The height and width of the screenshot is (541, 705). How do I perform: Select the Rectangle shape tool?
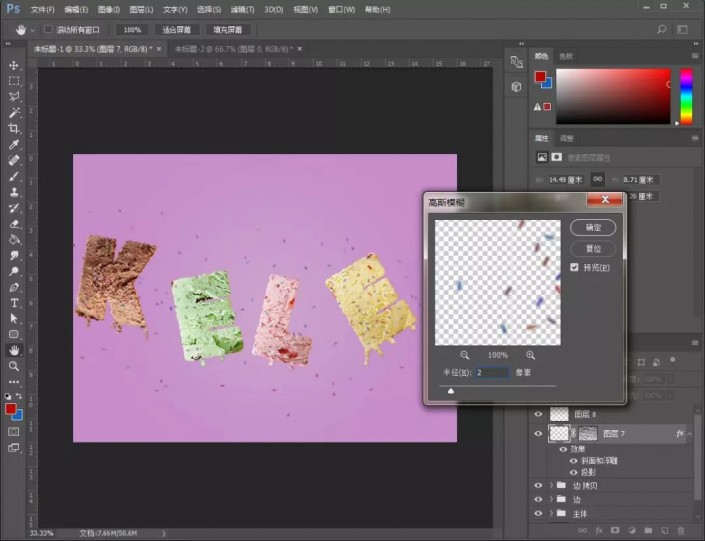[x=14, y=334]
